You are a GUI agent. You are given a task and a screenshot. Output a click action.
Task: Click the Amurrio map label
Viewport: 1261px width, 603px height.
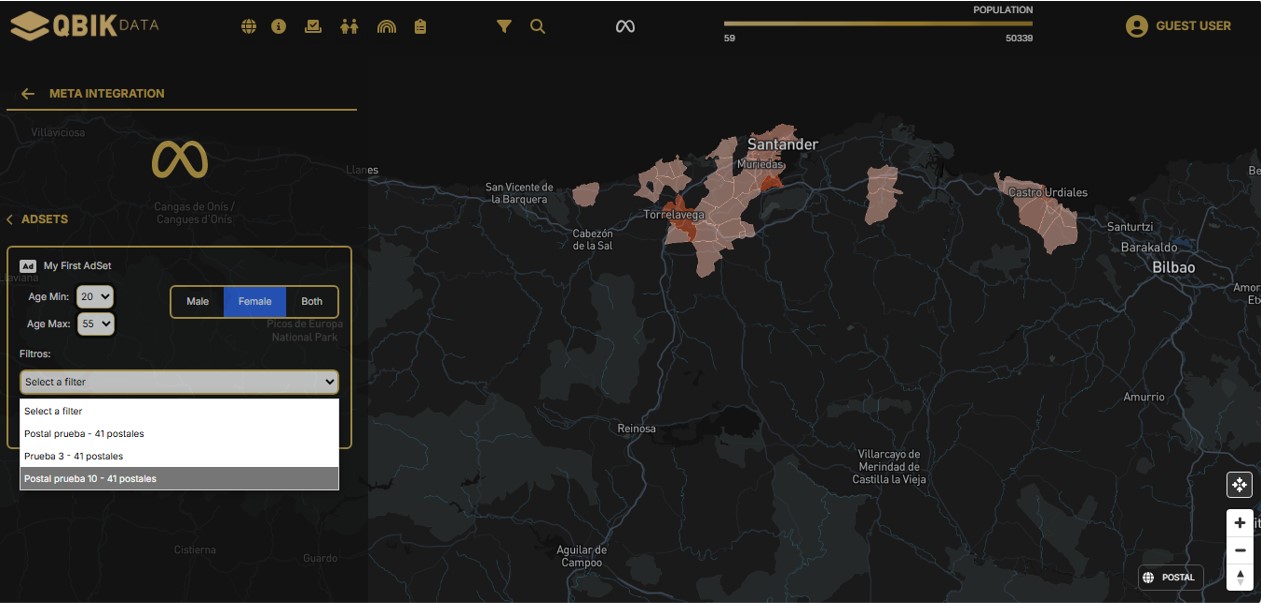click(1144, 397)
